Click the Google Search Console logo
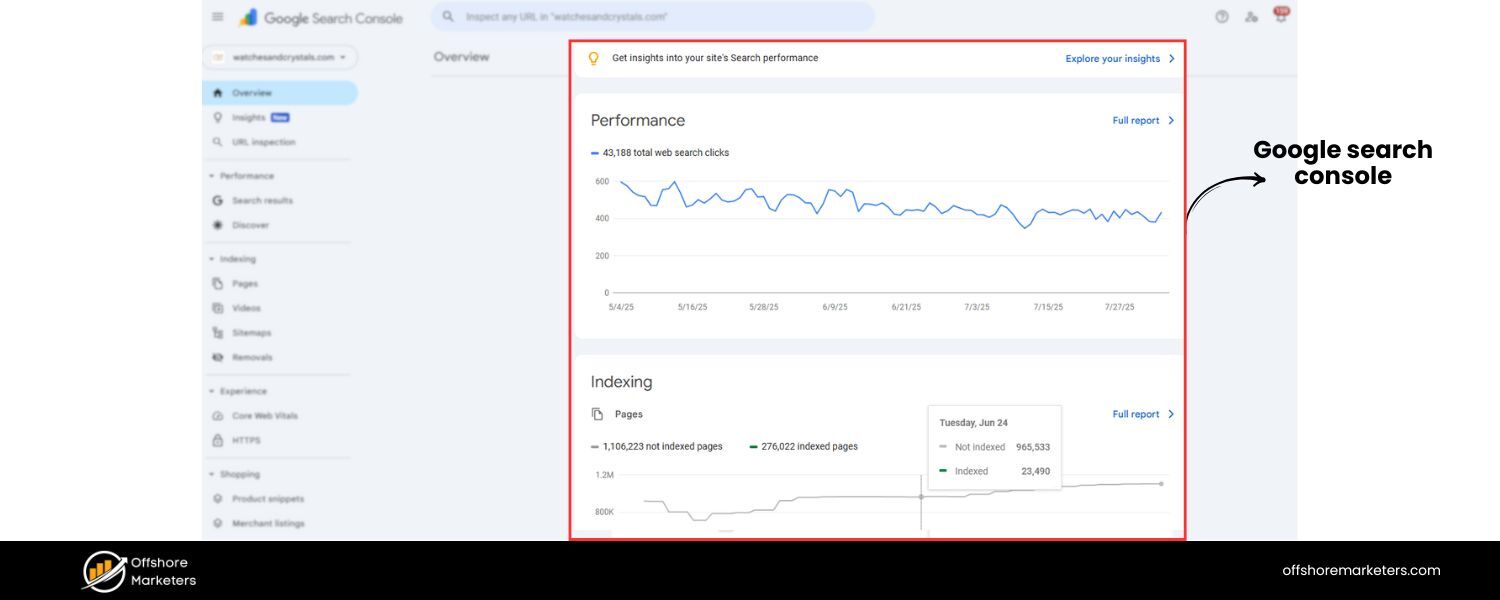Viewport: 1500px width, 600px height. pos(320,17)
